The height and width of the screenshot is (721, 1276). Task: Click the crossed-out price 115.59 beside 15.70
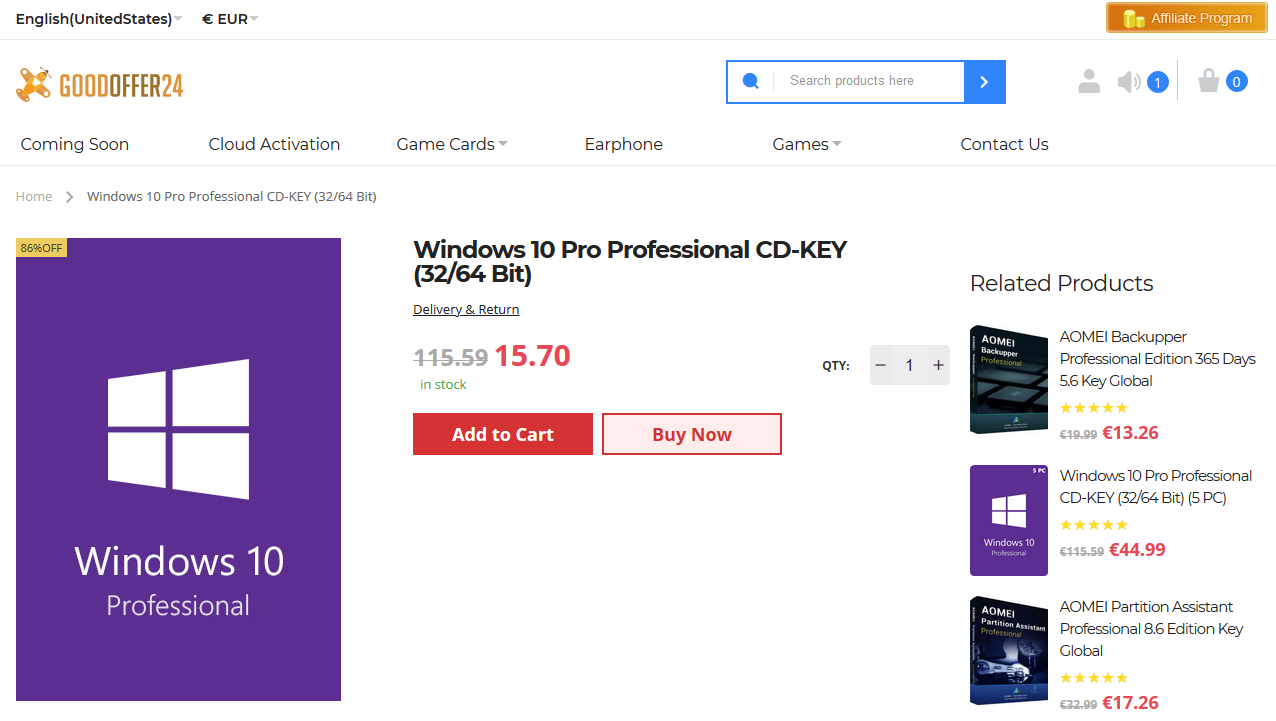(451, 357)
